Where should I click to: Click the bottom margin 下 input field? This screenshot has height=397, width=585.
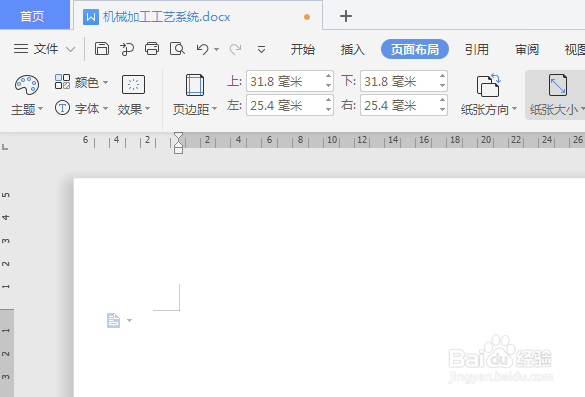point(399,81)
